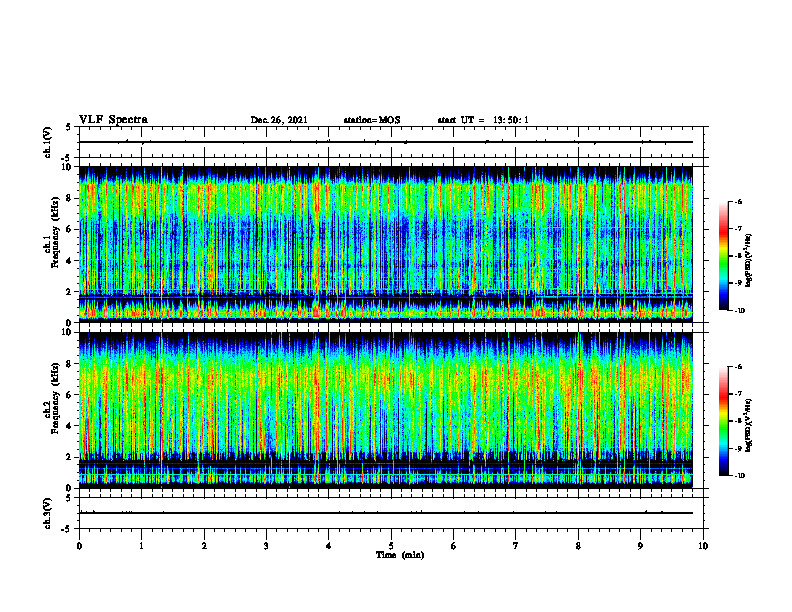The width and height of the screenshot is (792, 612).
Task: Click the "-5" tick on ch.3(V) axis
Action: tap(67, 529)
